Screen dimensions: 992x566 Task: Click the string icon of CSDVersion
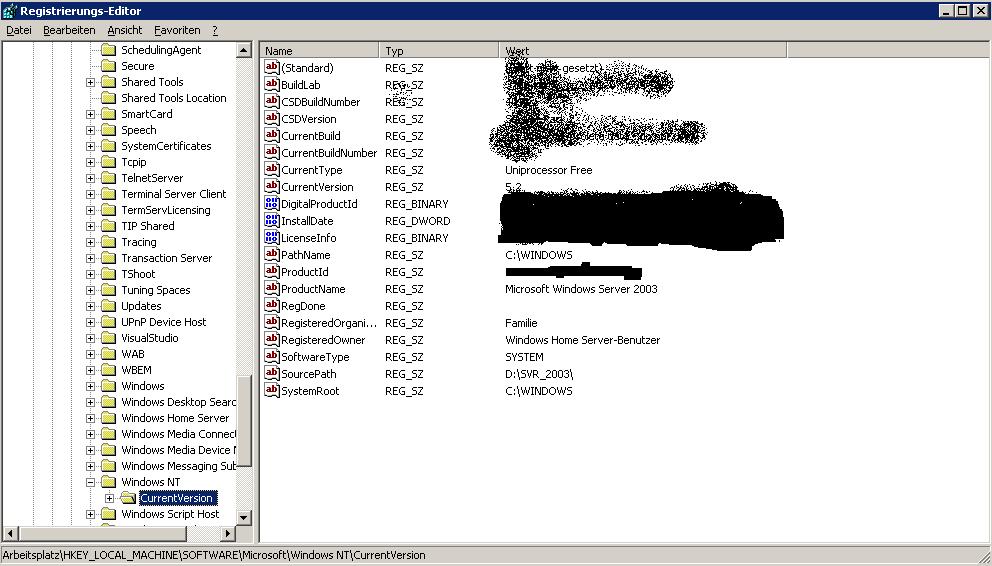tap(271, 118)
